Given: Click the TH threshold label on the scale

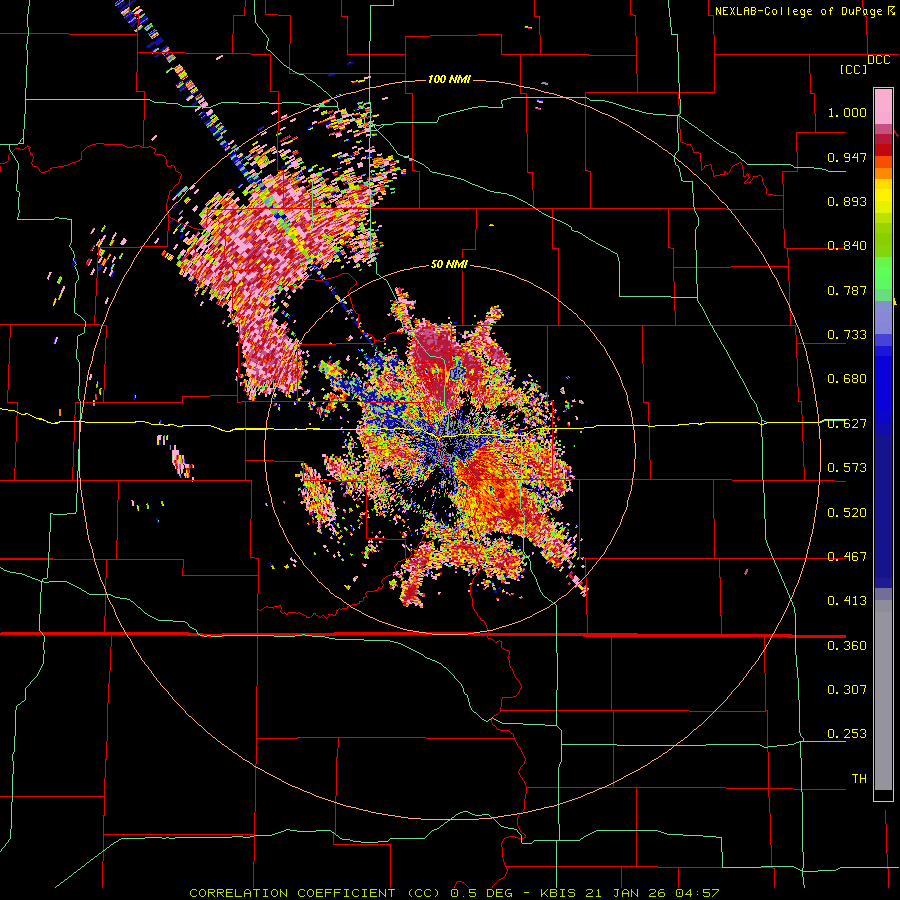Looking at the screenshot, I should (859, 779).
